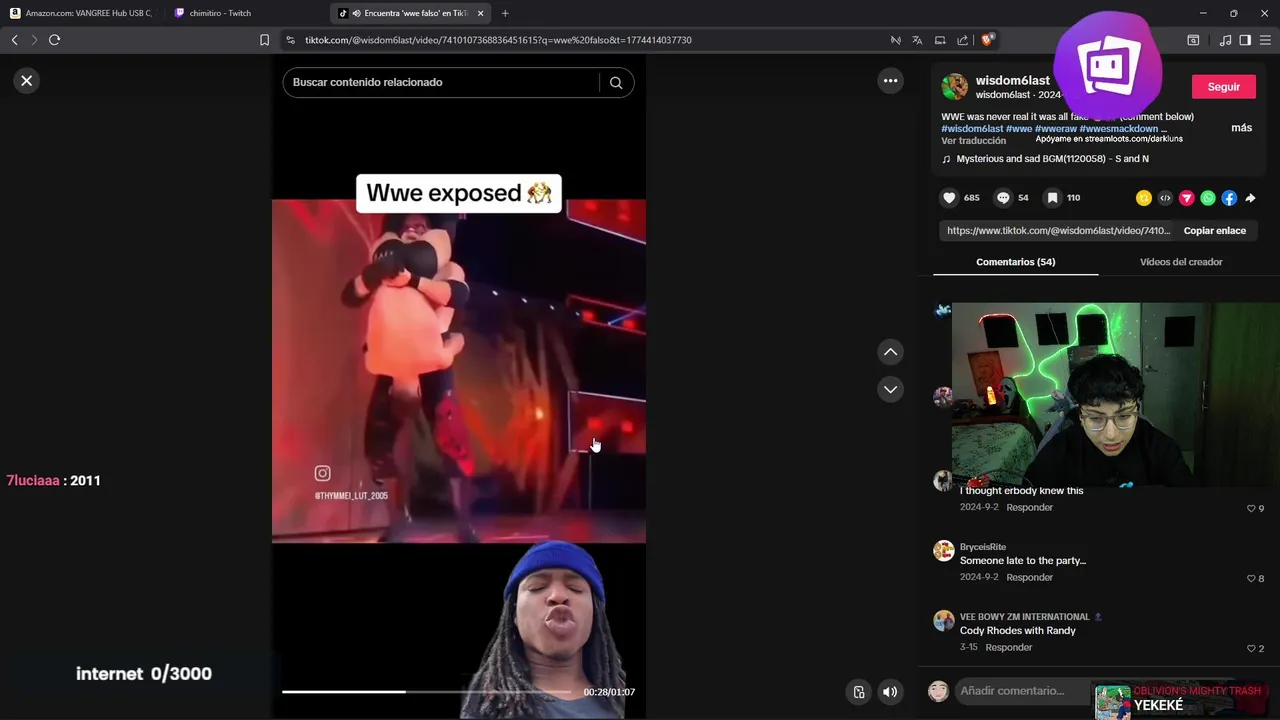Click the translate page icon
This screenshot has height=720, width=1280.
[917, 40]
